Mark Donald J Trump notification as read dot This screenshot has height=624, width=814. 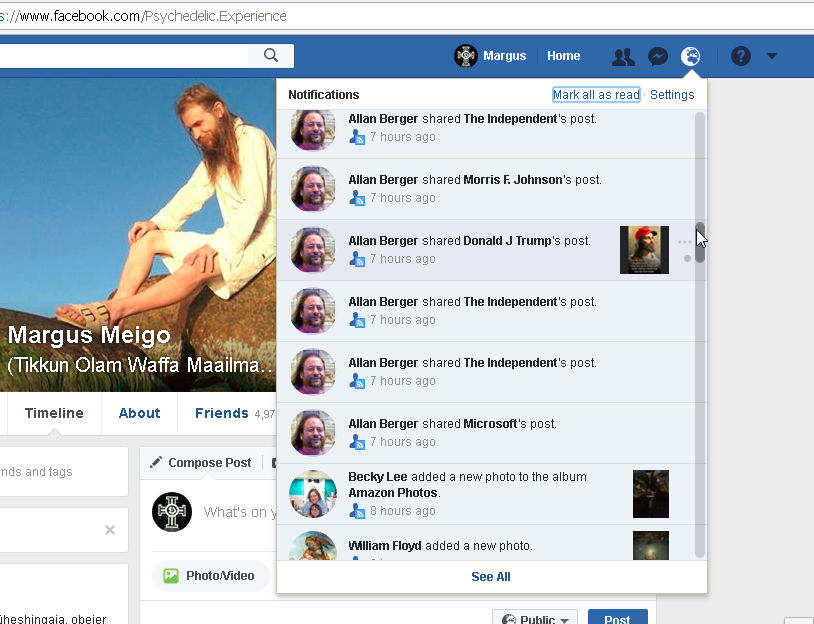687,259
